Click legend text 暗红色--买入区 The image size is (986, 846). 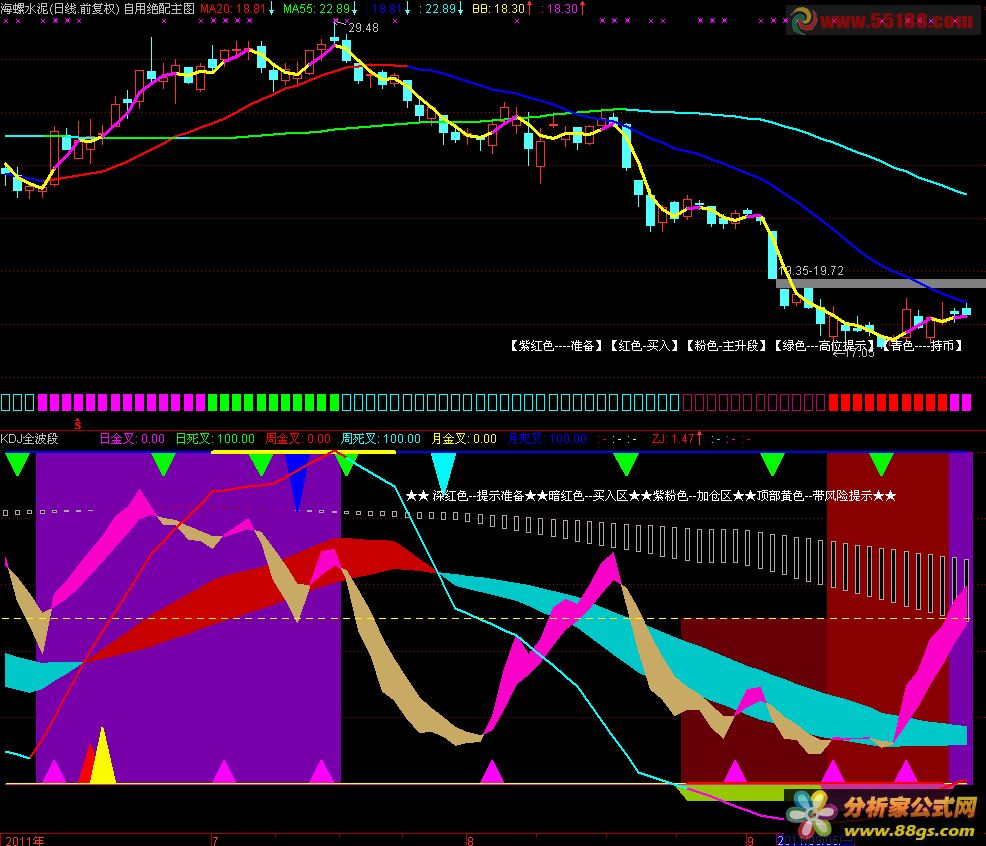click(588, 496)
